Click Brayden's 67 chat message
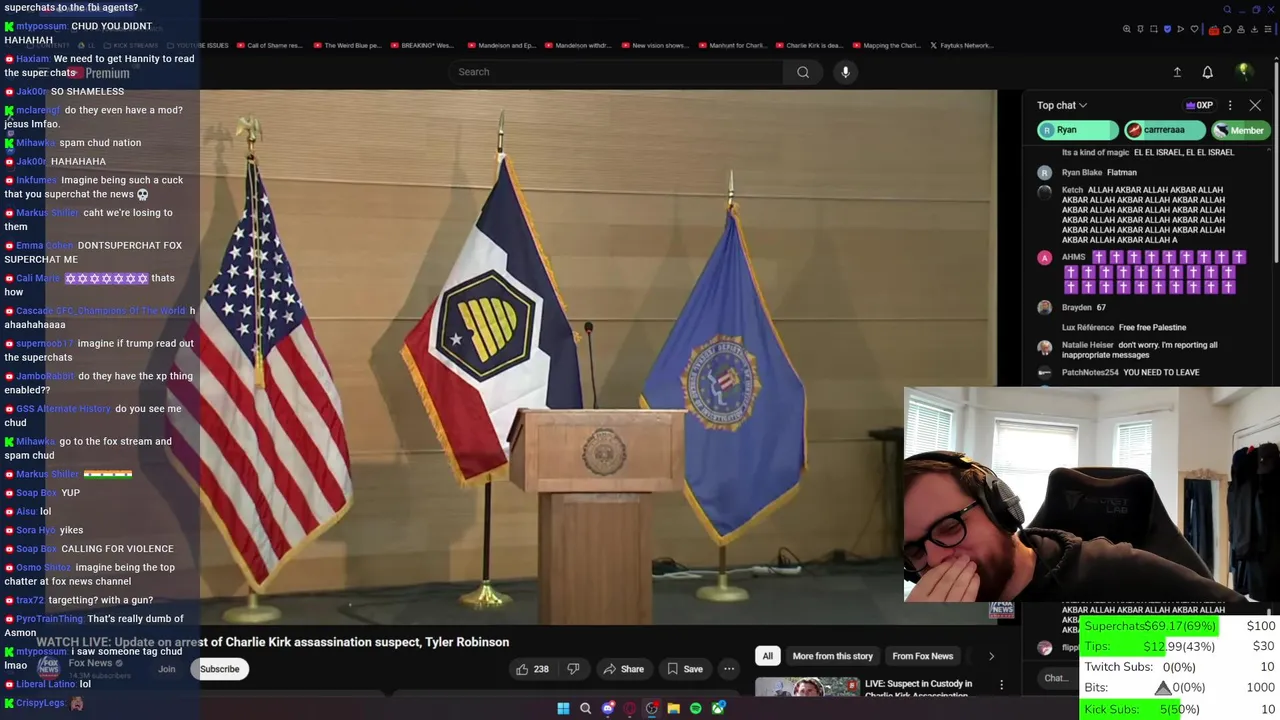This screenshot has height=720, width=1280. [x=1100, y=307]
